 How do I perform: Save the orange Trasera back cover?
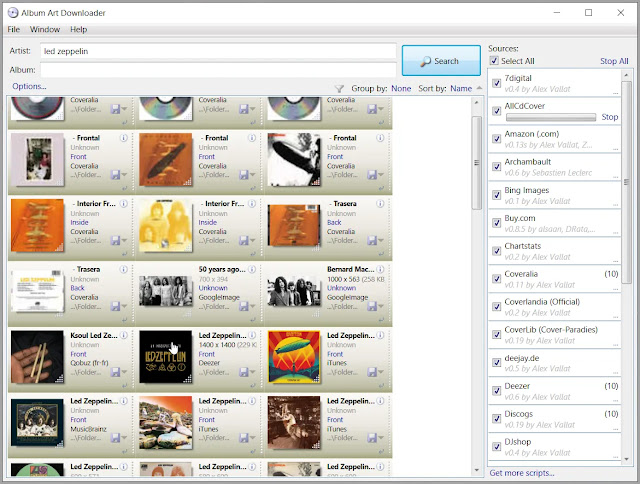click(x=372, y=240)
